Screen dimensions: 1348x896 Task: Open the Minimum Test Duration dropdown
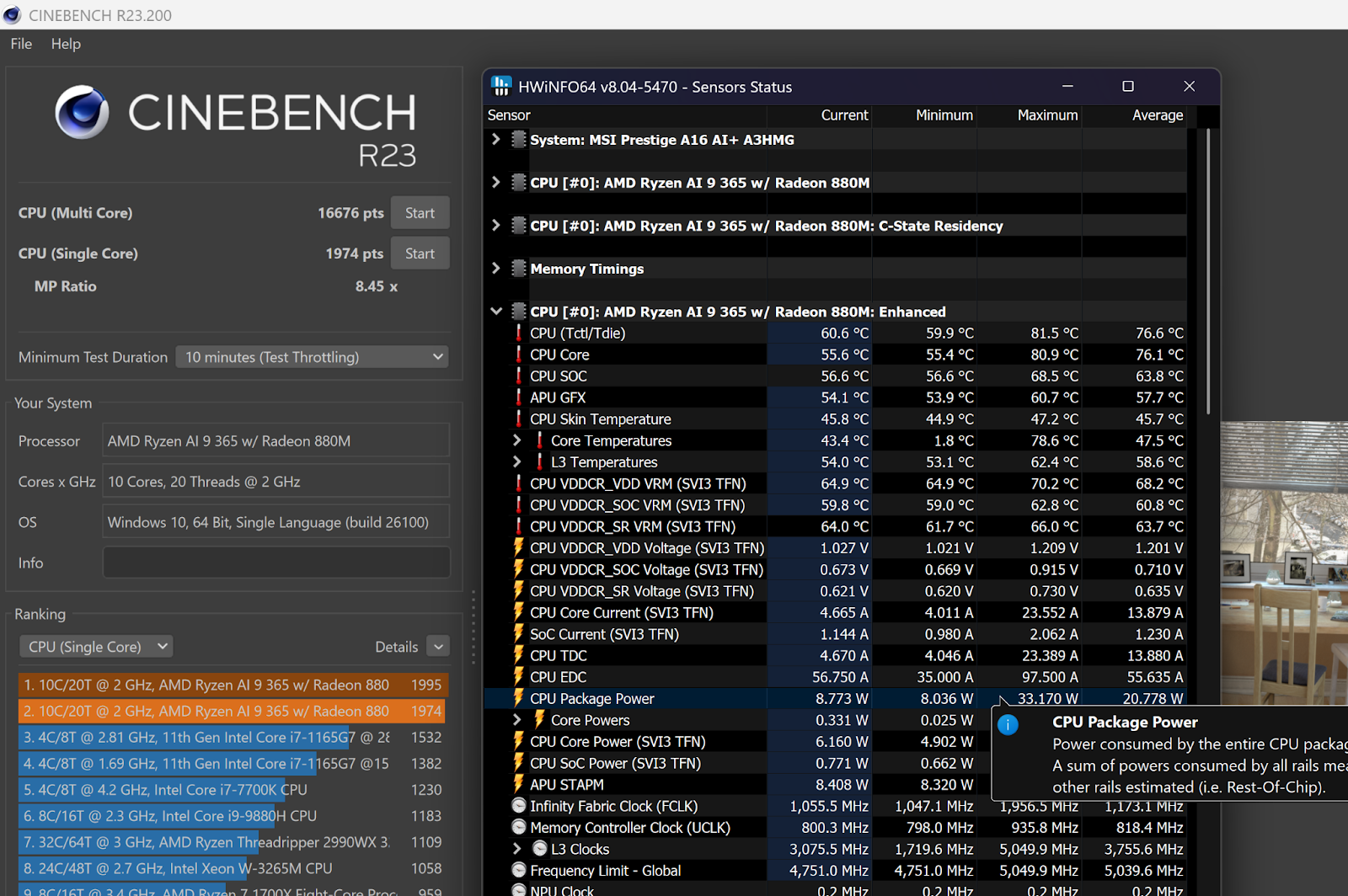[x=313, y=357]
